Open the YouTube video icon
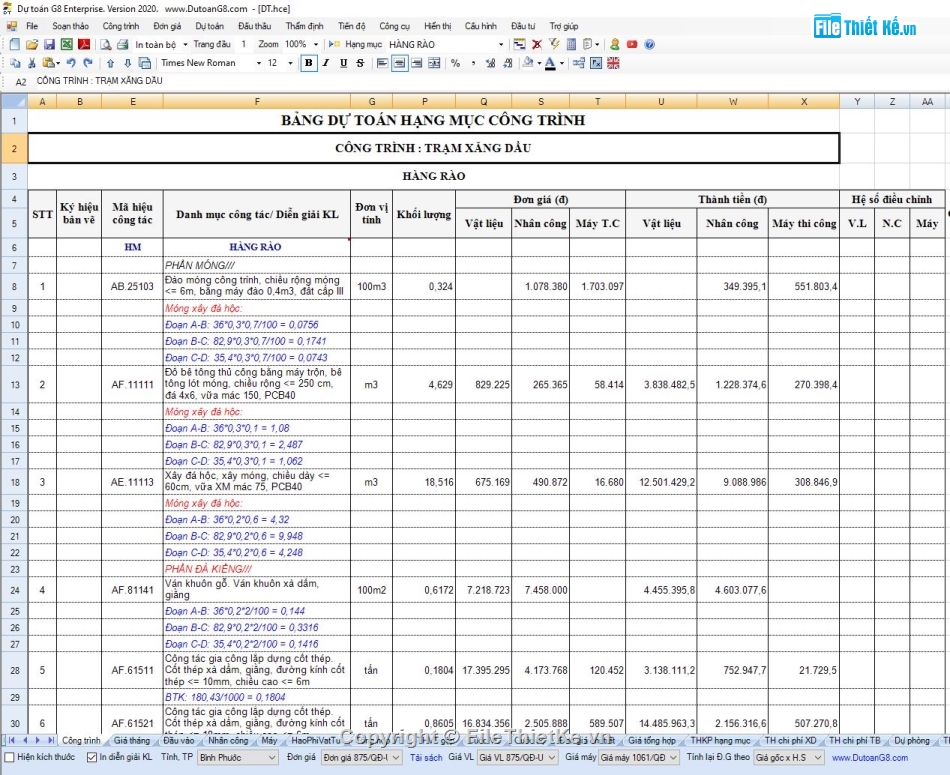 point(632,44)
